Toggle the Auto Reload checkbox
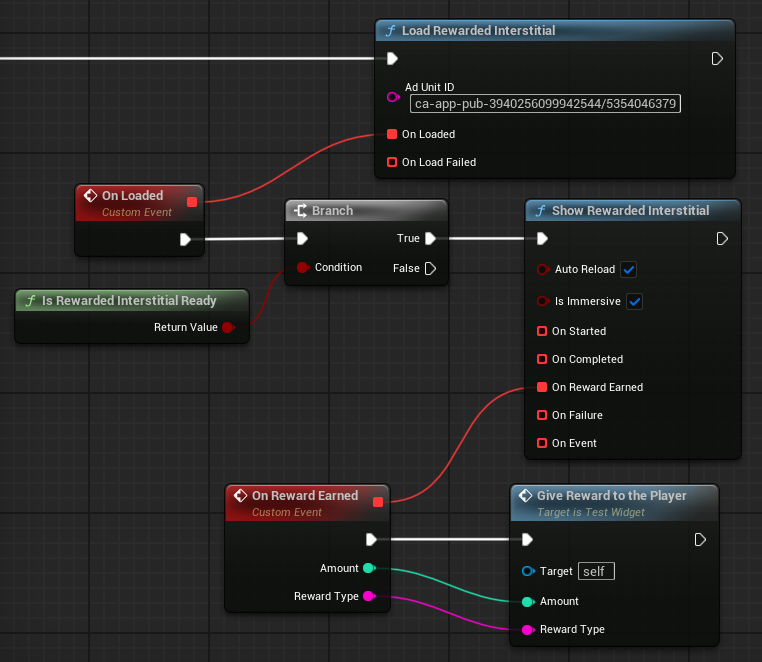The height and width of the screenshot is (662, 762). click(x=628, y=270)
